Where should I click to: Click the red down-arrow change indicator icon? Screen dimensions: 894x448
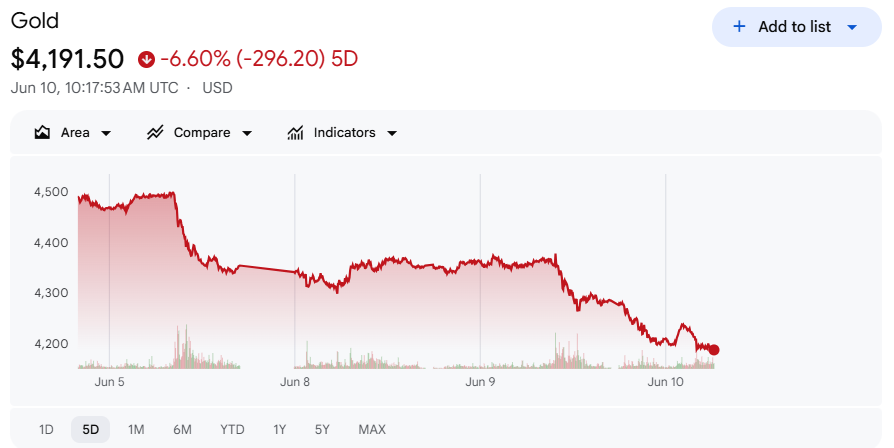[147, 59]
